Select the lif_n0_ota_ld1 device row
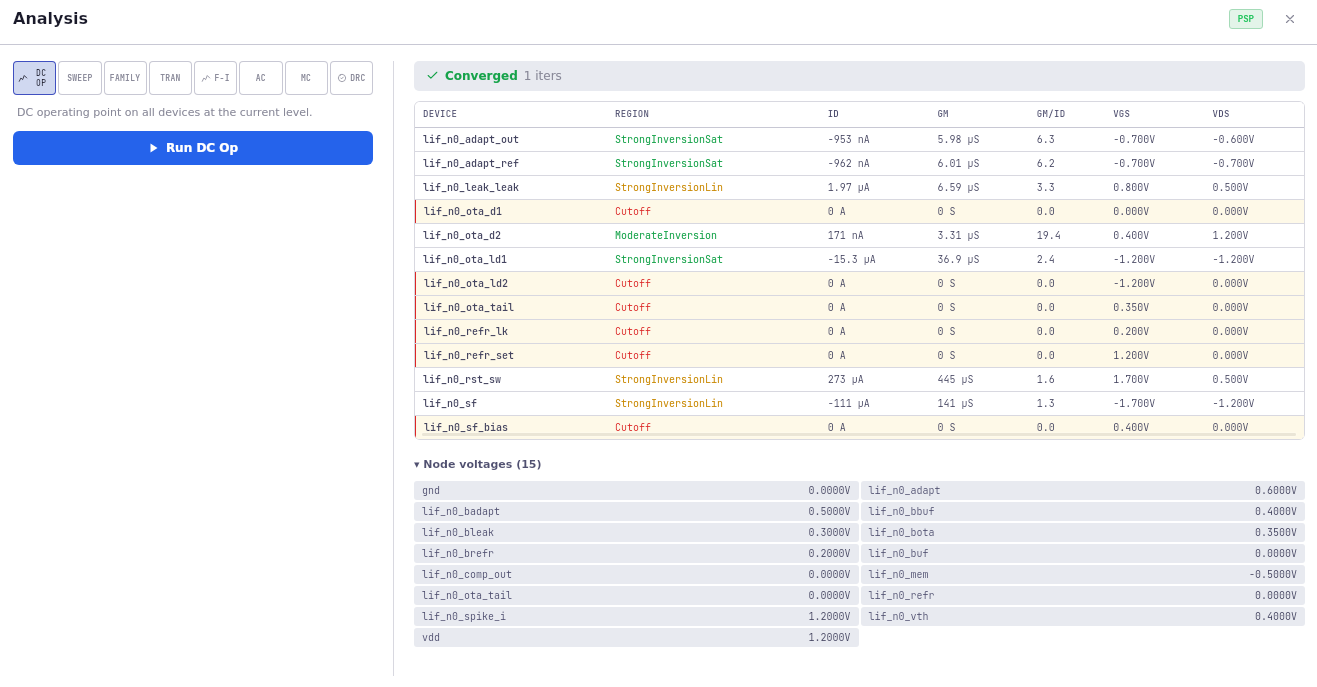This screenshot has width=1317, height=687. (859, 260)
